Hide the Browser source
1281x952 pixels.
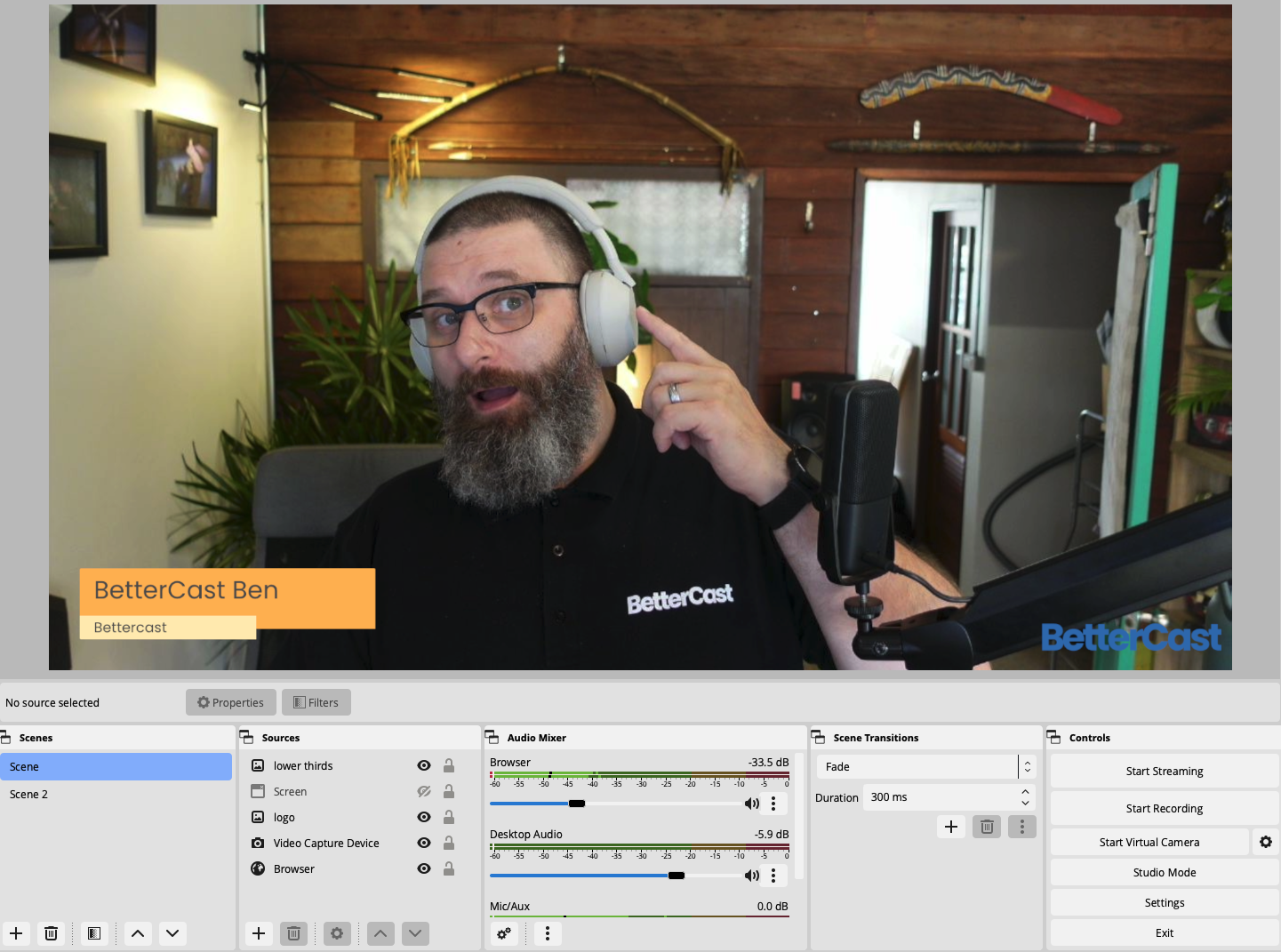tap(424, 868)
